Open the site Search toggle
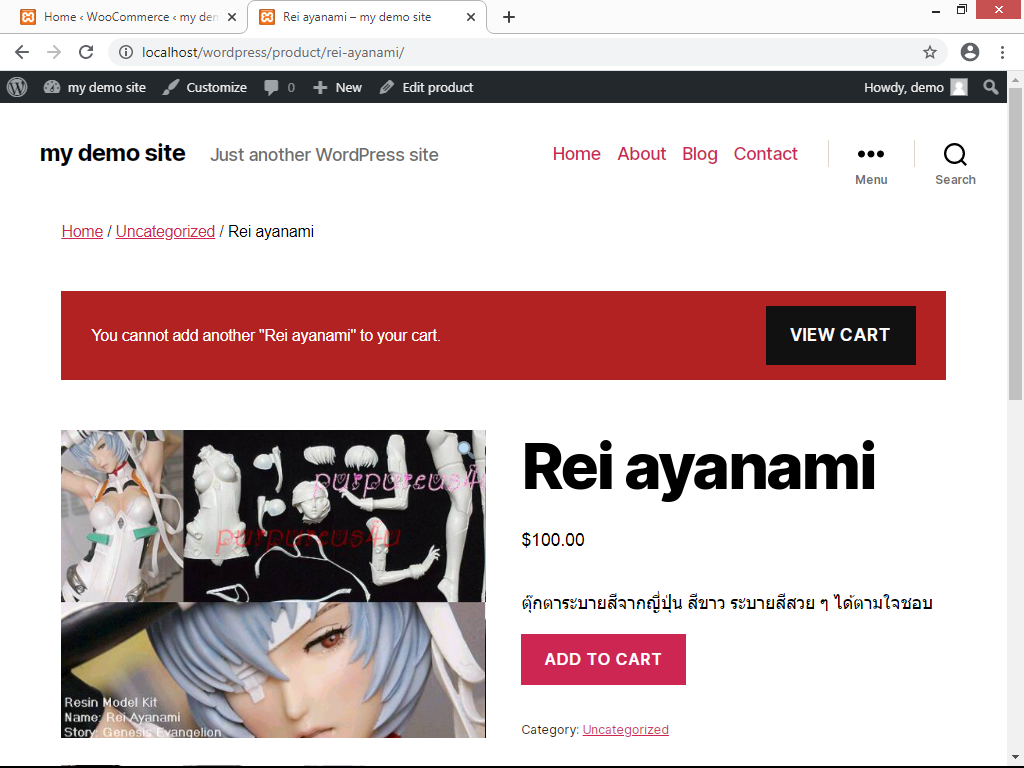This screenshot has width=1024, height=768. click(955, 164)
